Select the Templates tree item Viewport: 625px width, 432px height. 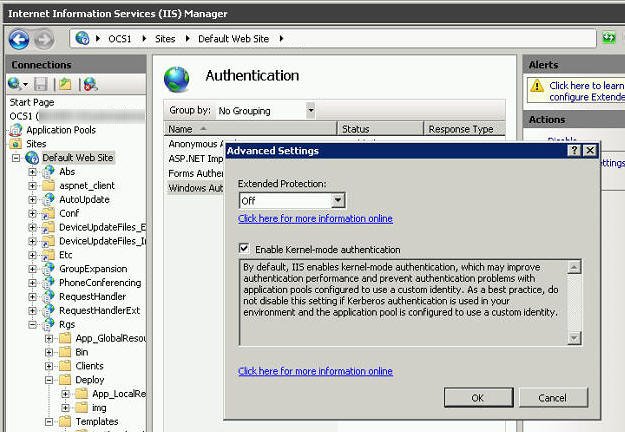[x=97, y=422]
